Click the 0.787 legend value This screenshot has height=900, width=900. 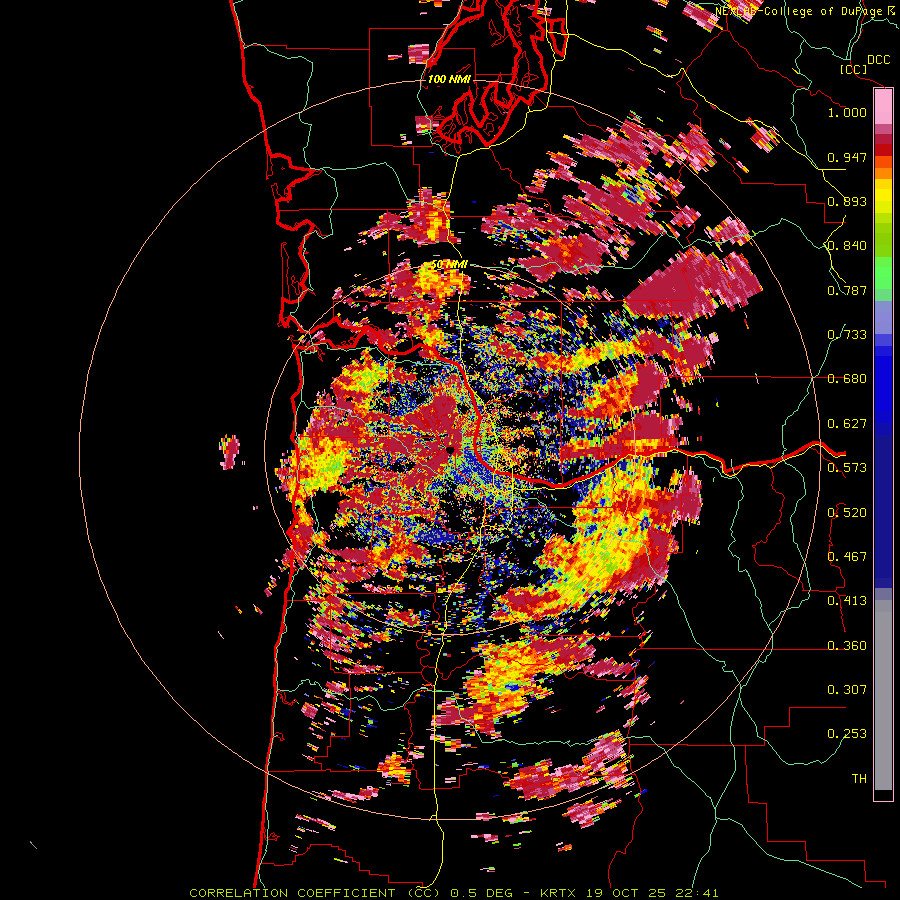coord(847,290)
